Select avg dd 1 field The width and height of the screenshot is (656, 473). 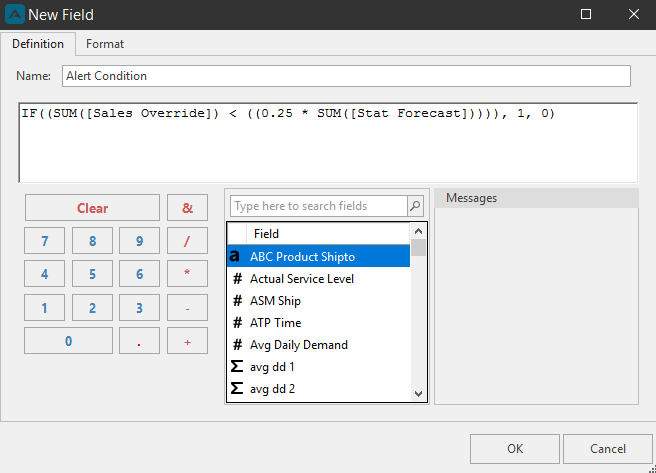[318, 366]
